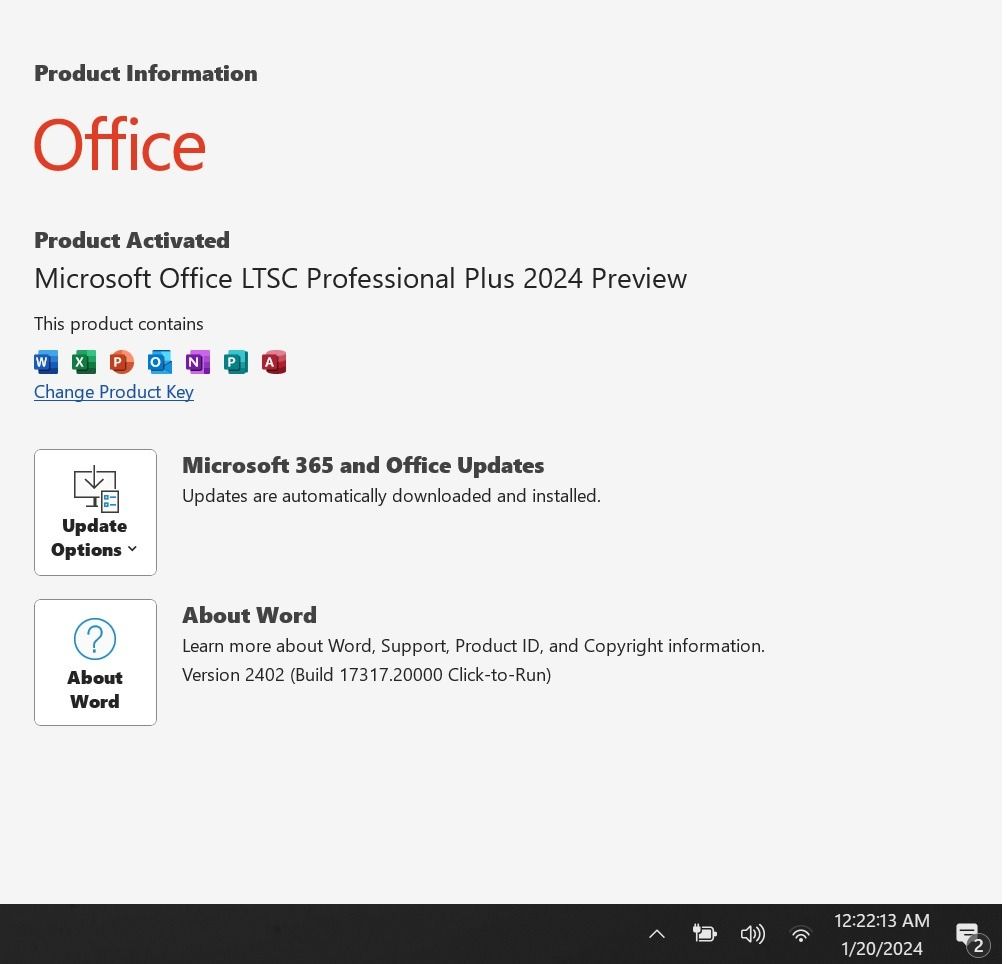Select 'This product contains' text
Viewport: 1007px width, 964px height.
point(119,324)
